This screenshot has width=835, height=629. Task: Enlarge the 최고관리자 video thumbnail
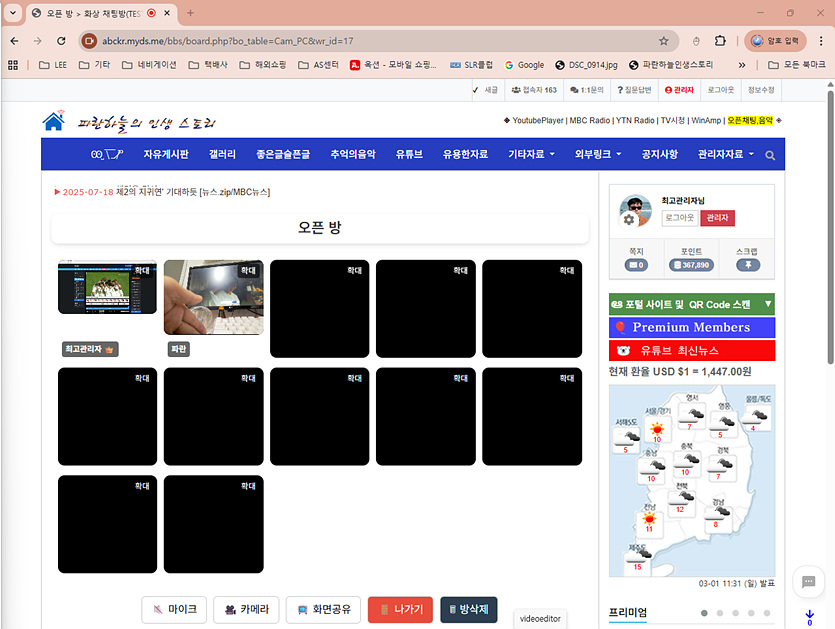coord(141,270)
